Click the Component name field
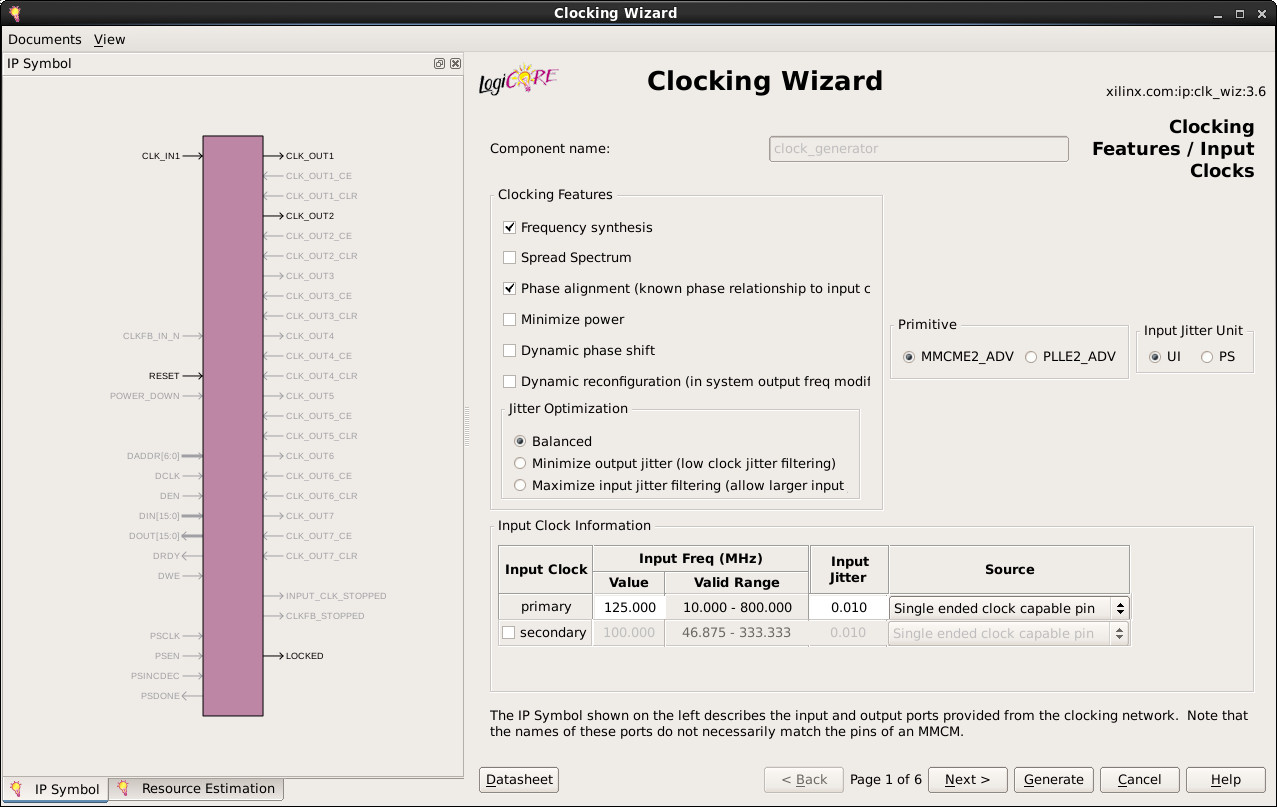 [919, 148]
